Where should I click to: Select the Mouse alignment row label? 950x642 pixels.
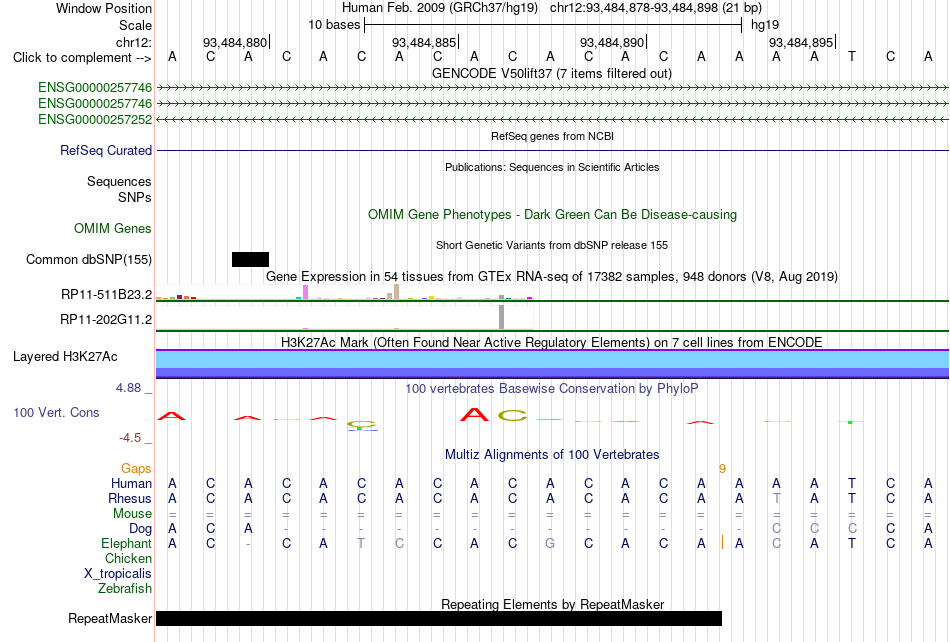click(x=132, y=514)
